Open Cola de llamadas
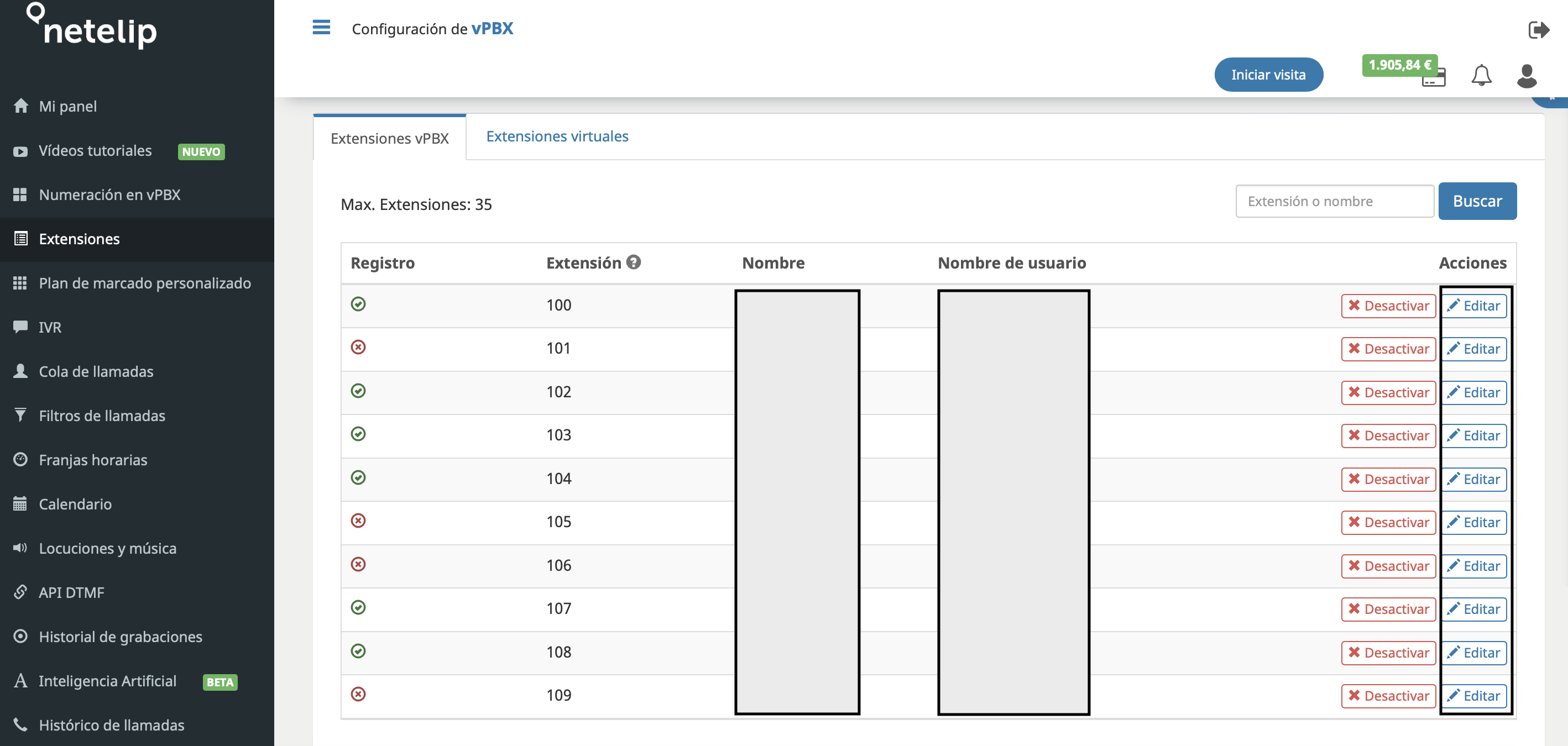Viewport: 1568px width, 746px height. coord(137,372)
